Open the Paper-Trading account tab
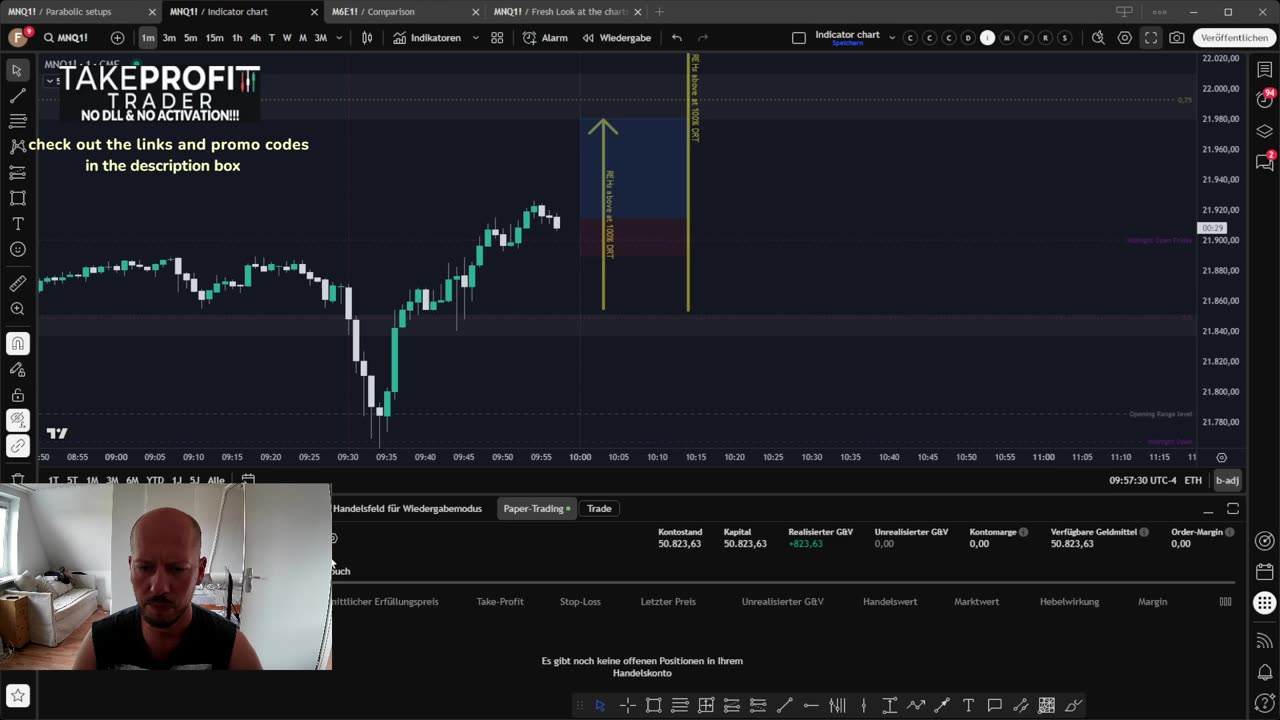 (x=537, y=509)
